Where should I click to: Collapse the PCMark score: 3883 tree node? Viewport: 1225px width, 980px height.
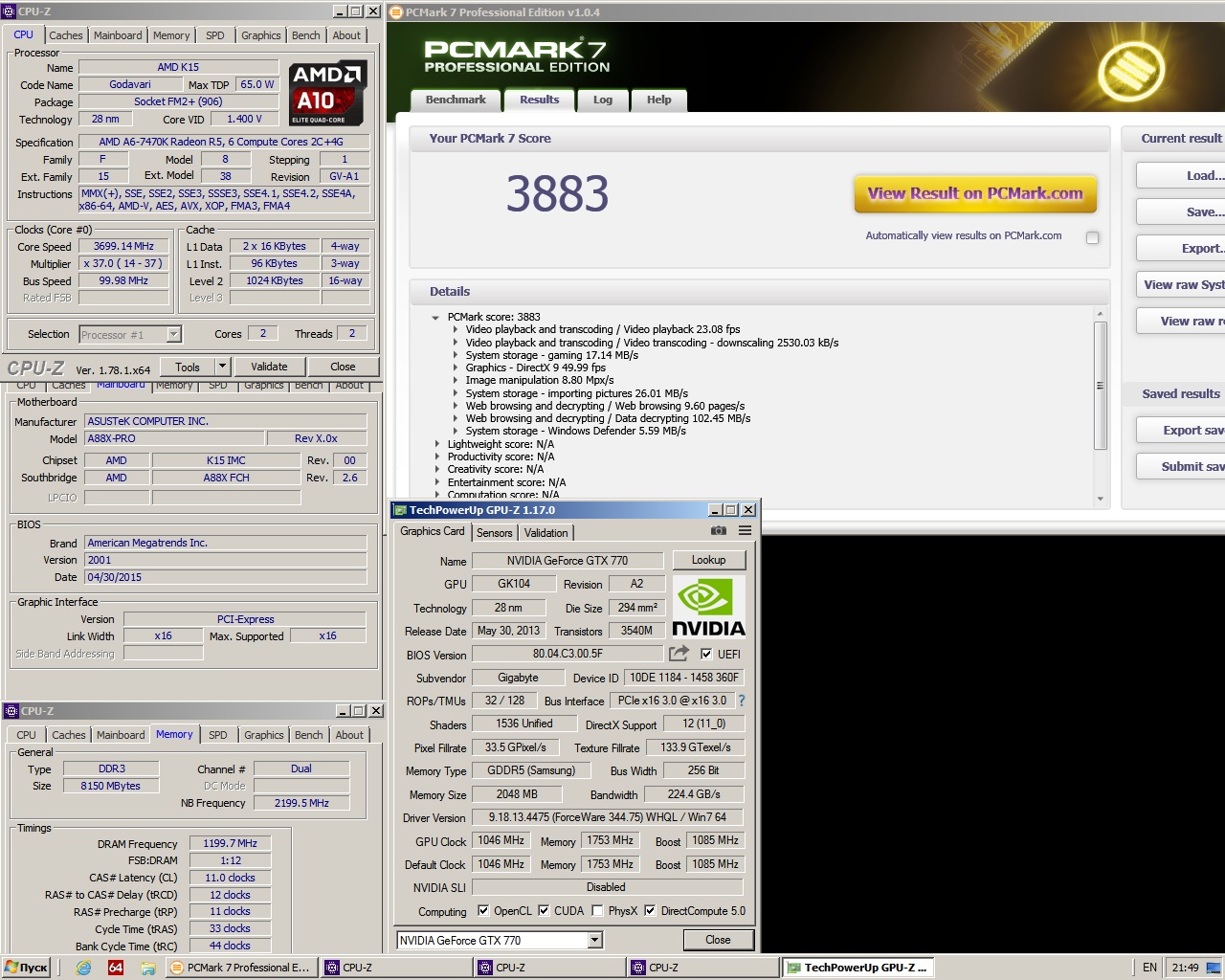pyautogui.click(x=435, y=317)
